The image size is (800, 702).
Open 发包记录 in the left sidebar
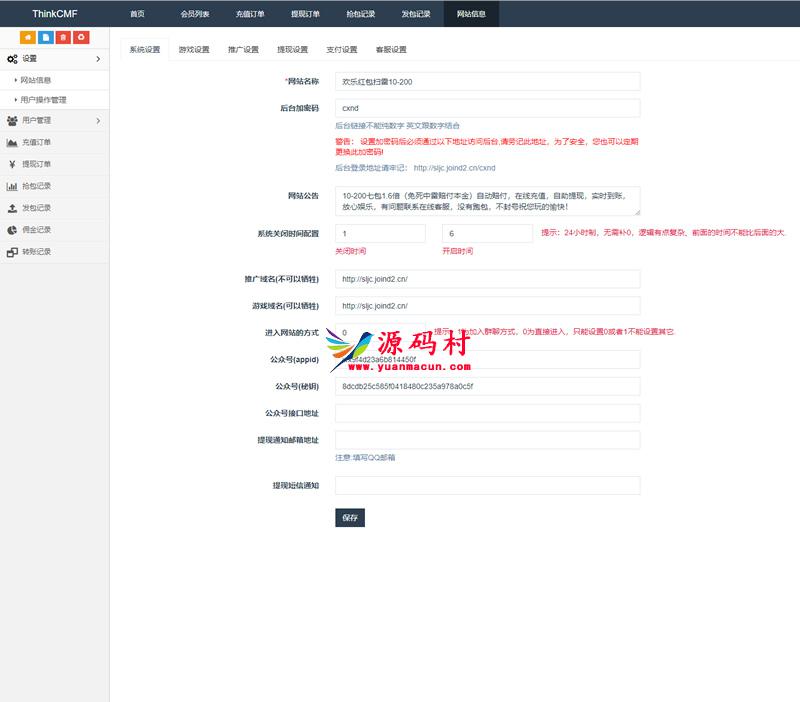pos(36,208)
